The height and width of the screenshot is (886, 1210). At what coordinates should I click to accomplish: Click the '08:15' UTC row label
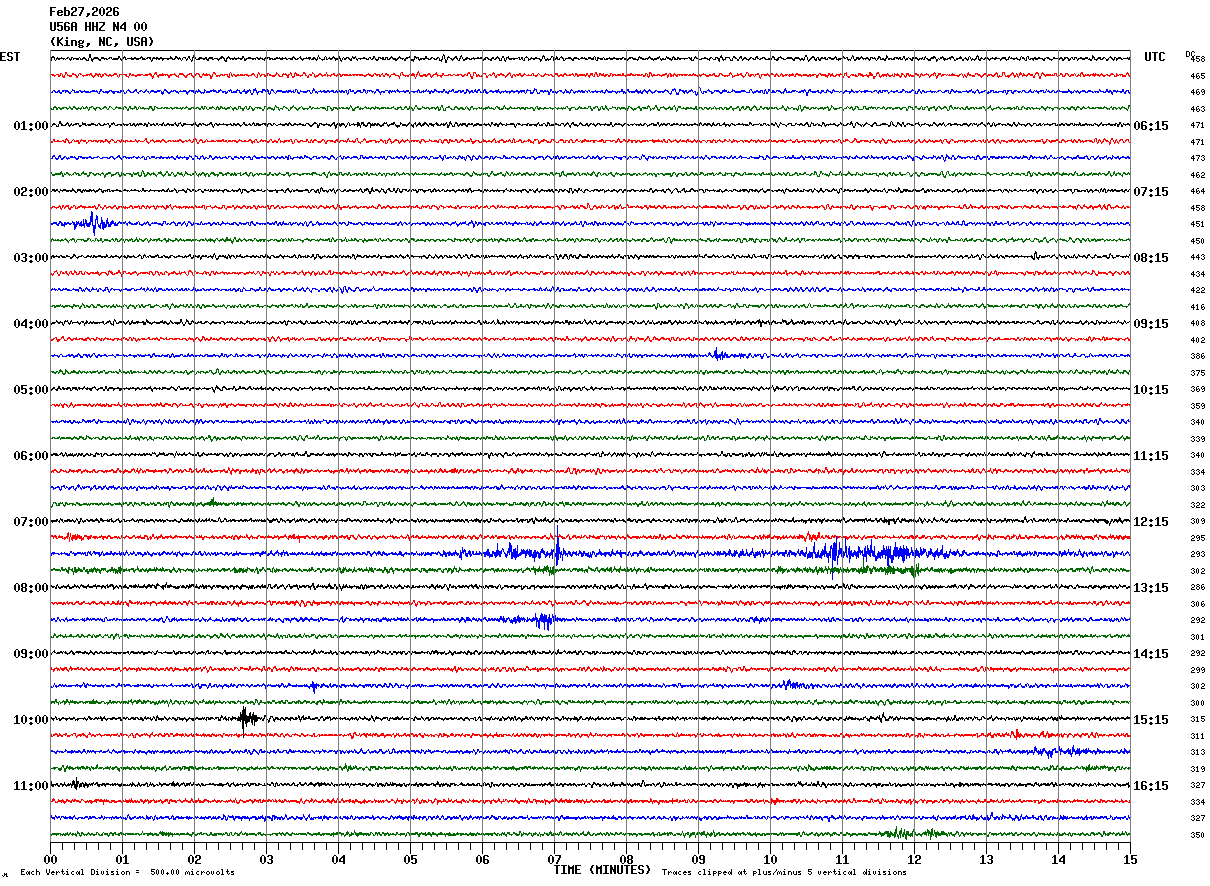point(1150,258)
